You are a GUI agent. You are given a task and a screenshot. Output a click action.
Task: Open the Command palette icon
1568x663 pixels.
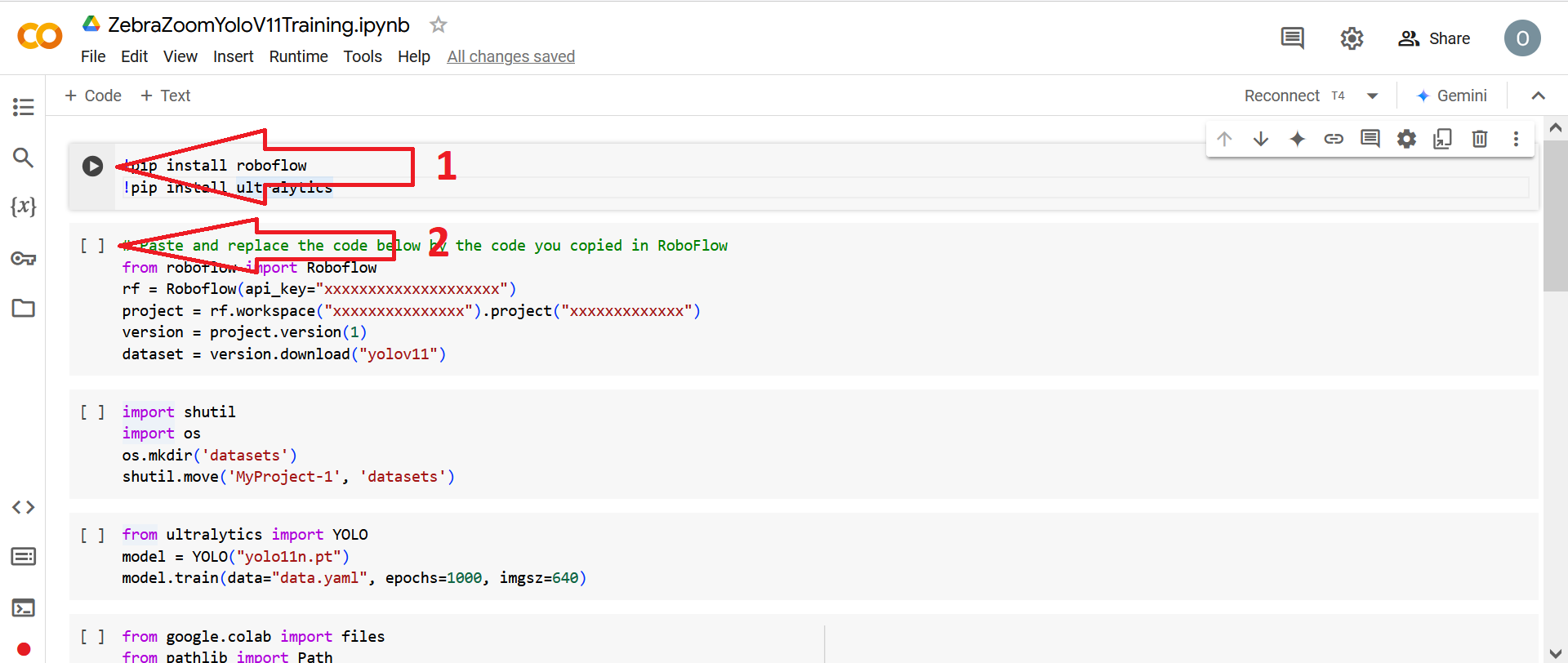24,557
